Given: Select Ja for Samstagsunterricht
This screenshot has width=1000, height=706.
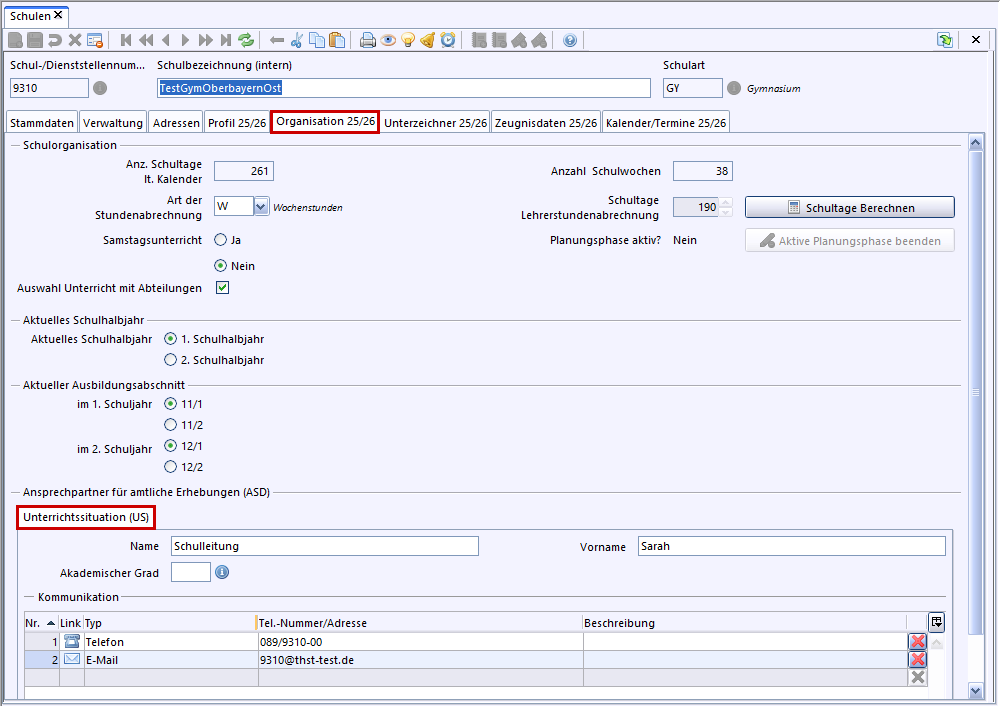Looking at the screenshot, I should point(221,240).
